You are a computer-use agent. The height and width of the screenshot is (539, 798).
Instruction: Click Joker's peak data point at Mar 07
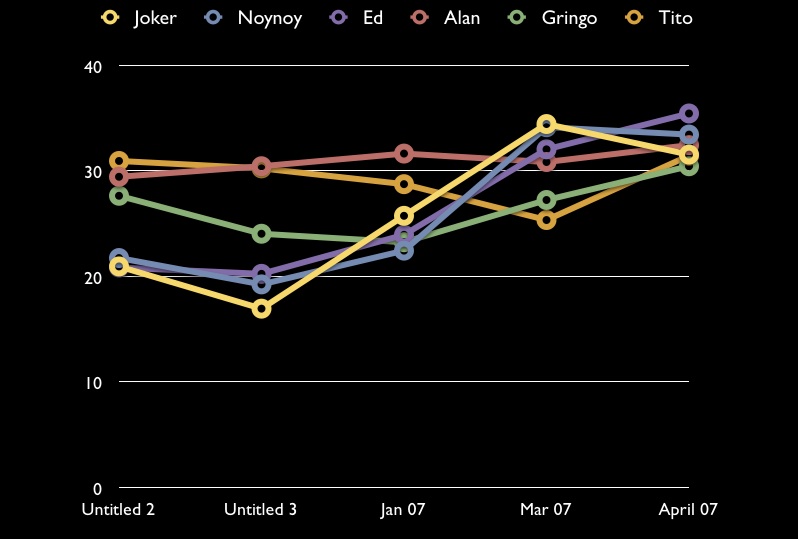546,124
